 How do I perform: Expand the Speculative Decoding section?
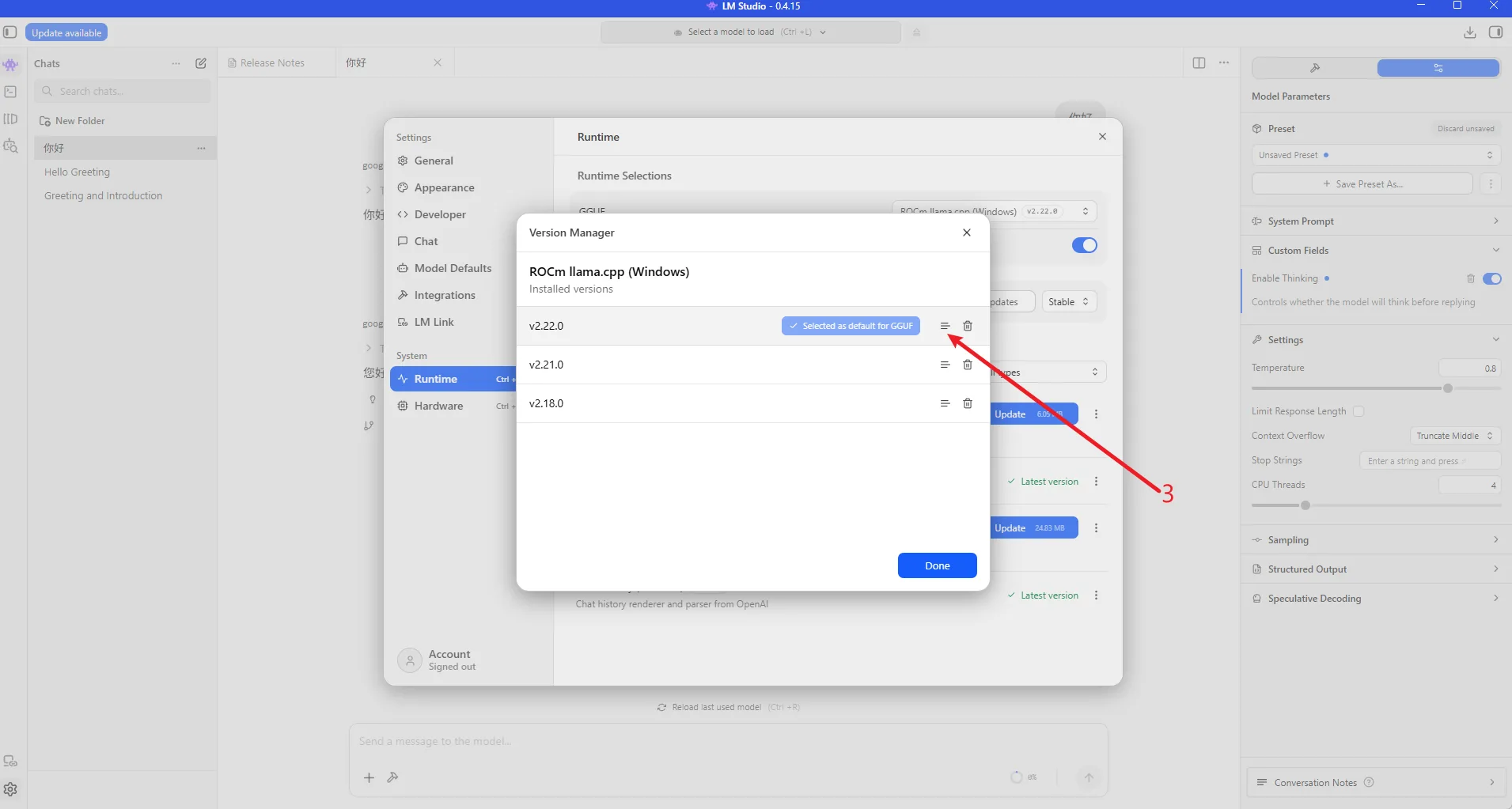(x=1376, y=599)
